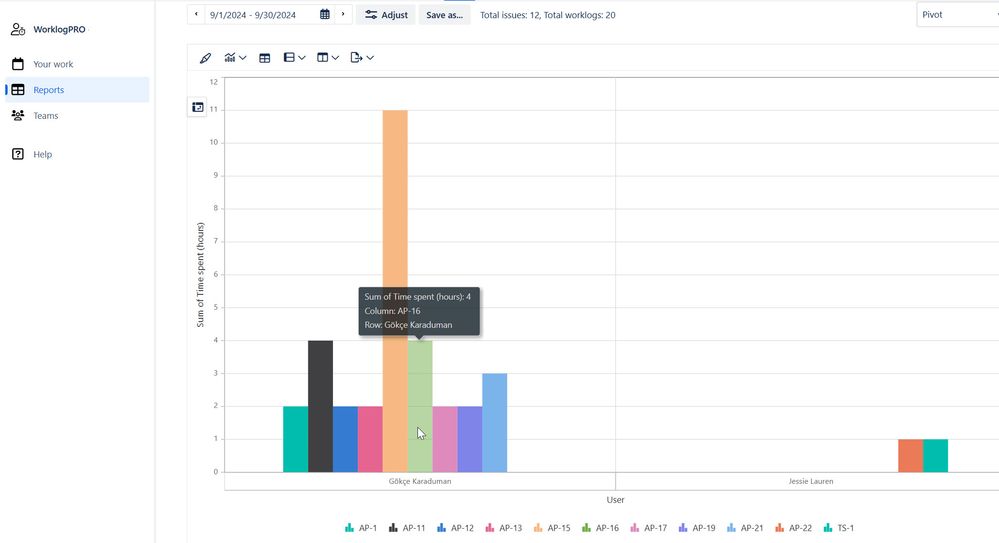This screenshot has width=999, height=543.
Task: Open the column layout options dropdown
Action: [x=327, y=58]
